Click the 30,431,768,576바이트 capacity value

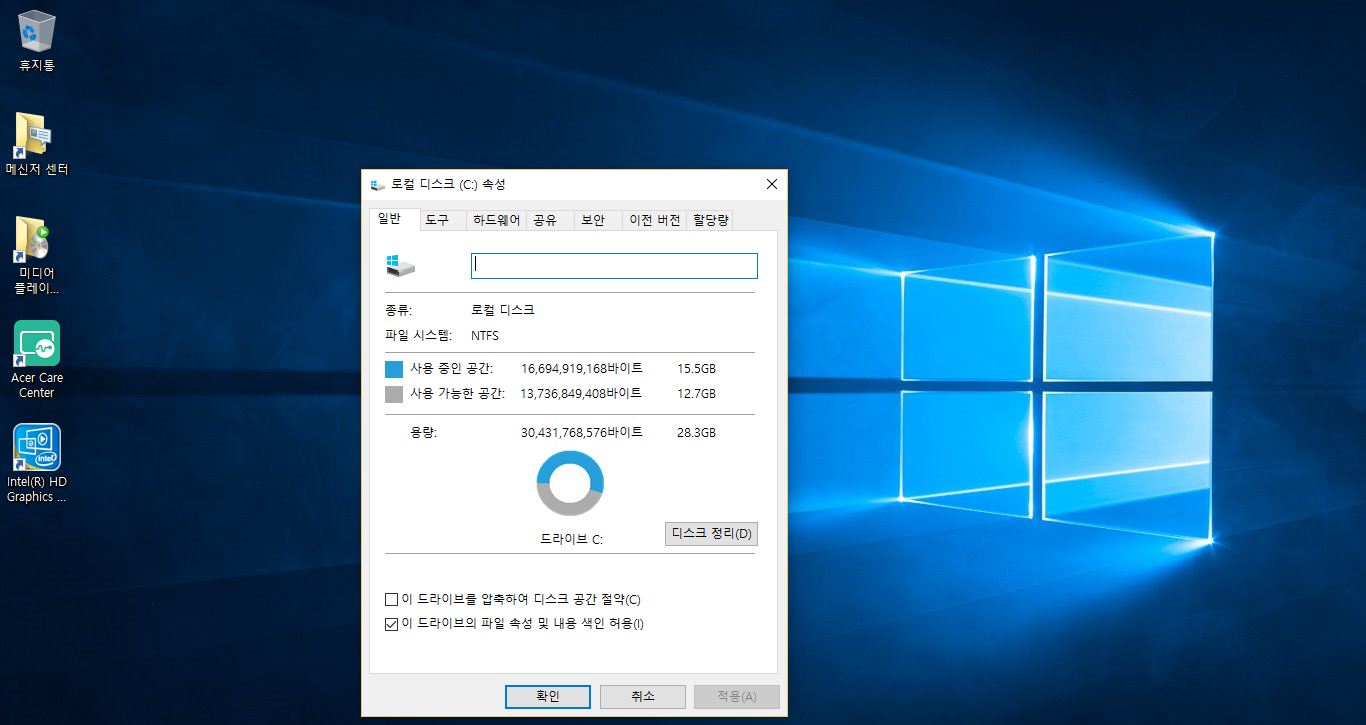(x=582, y=433)
